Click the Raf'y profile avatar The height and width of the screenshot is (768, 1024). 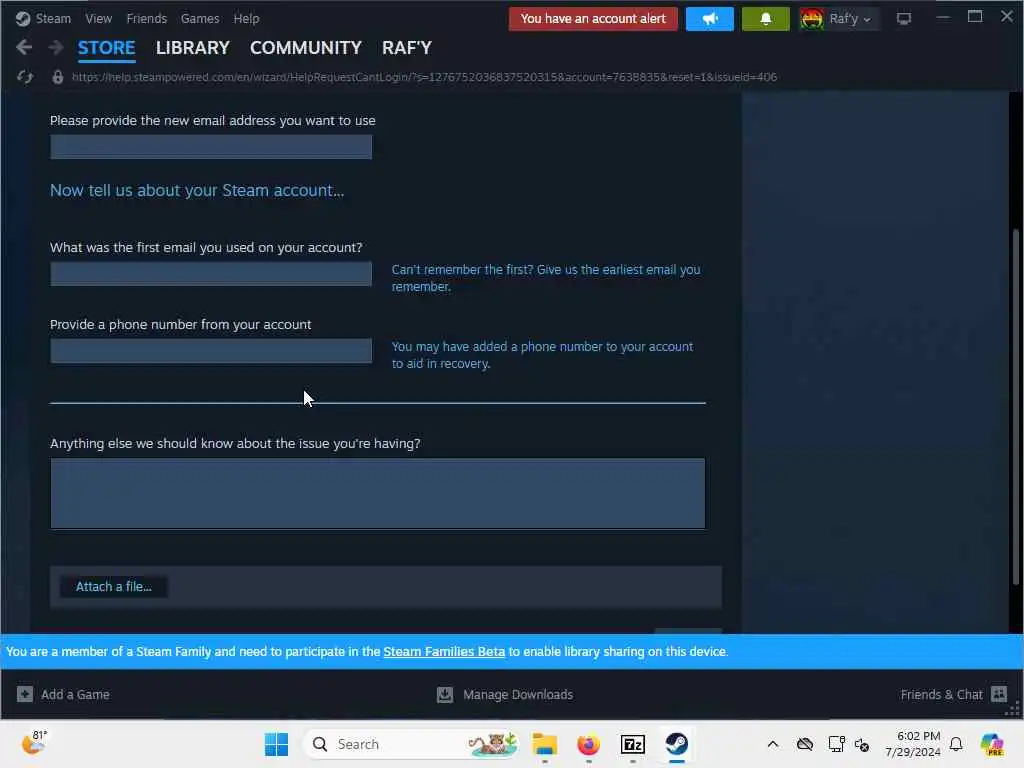click(x=811, y=18)
